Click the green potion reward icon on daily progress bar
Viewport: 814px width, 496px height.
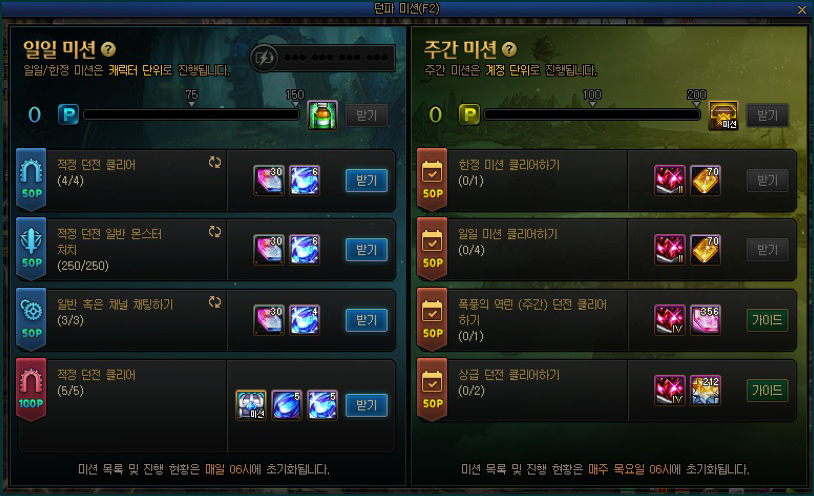(322, 115)
